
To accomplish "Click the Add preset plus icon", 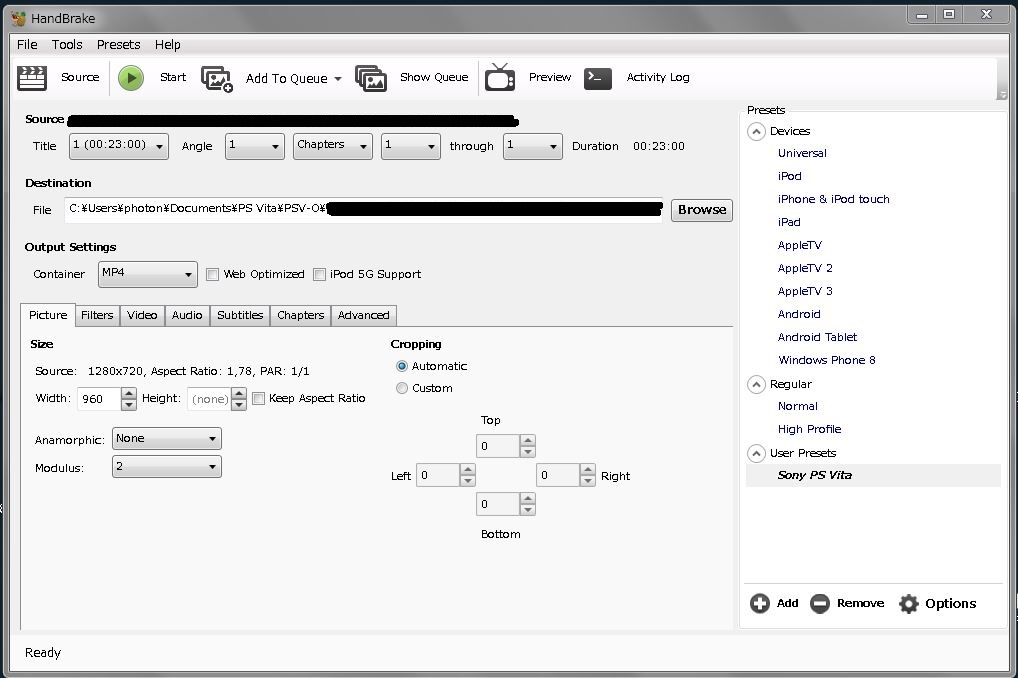I will (x=760, y=603).
